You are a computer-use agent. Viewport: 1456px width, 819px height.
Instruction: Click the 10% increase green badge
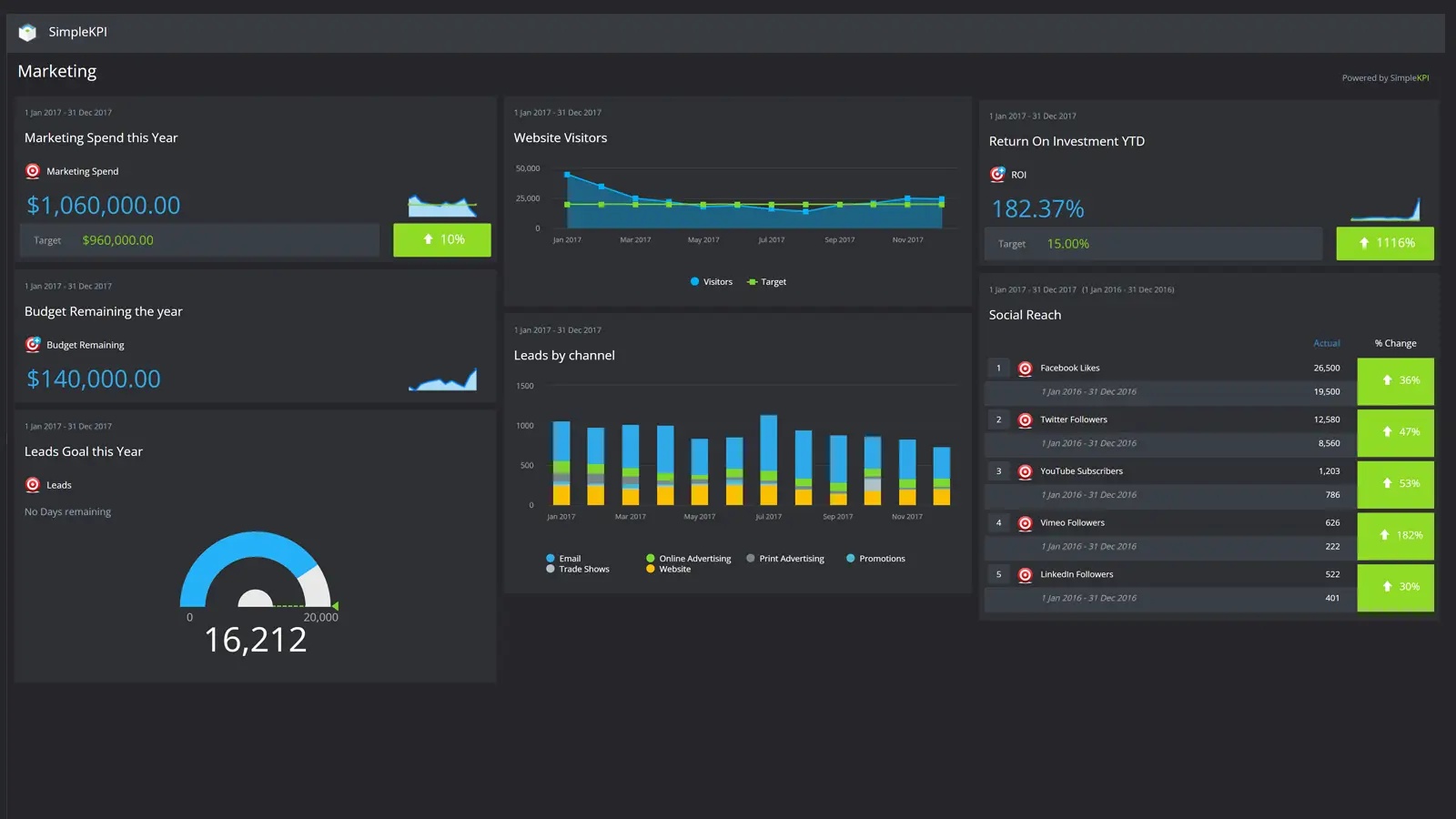coord(442,240)
